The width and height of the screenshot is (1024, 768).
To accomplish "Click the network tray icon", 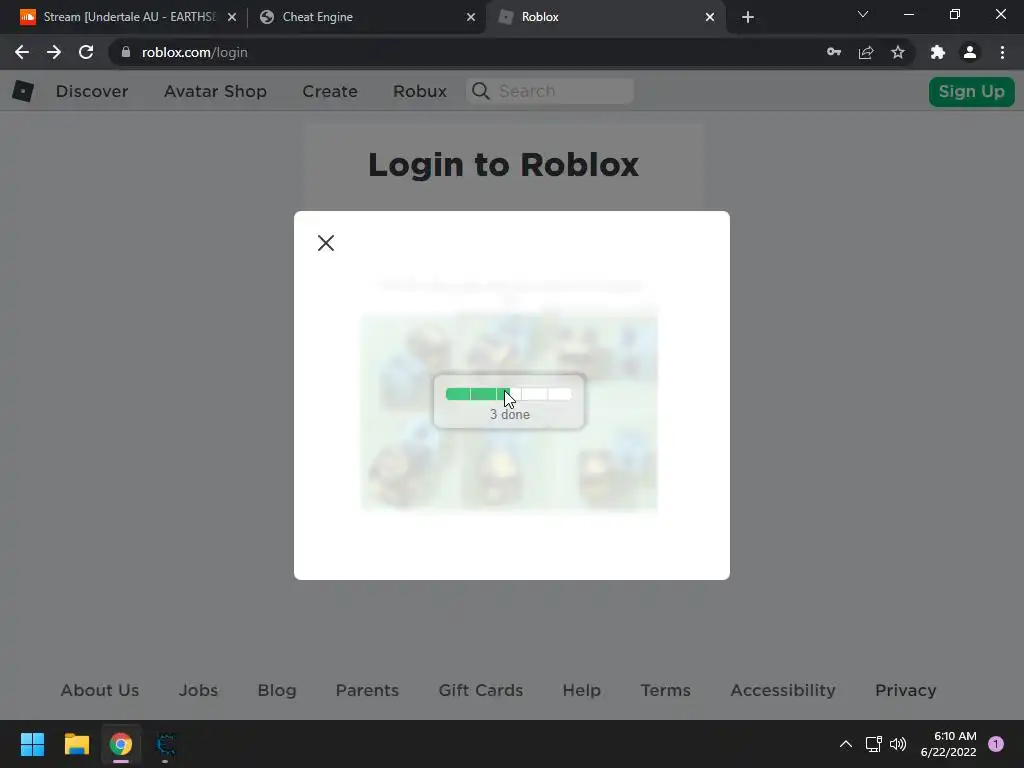I will click(874, 744).
